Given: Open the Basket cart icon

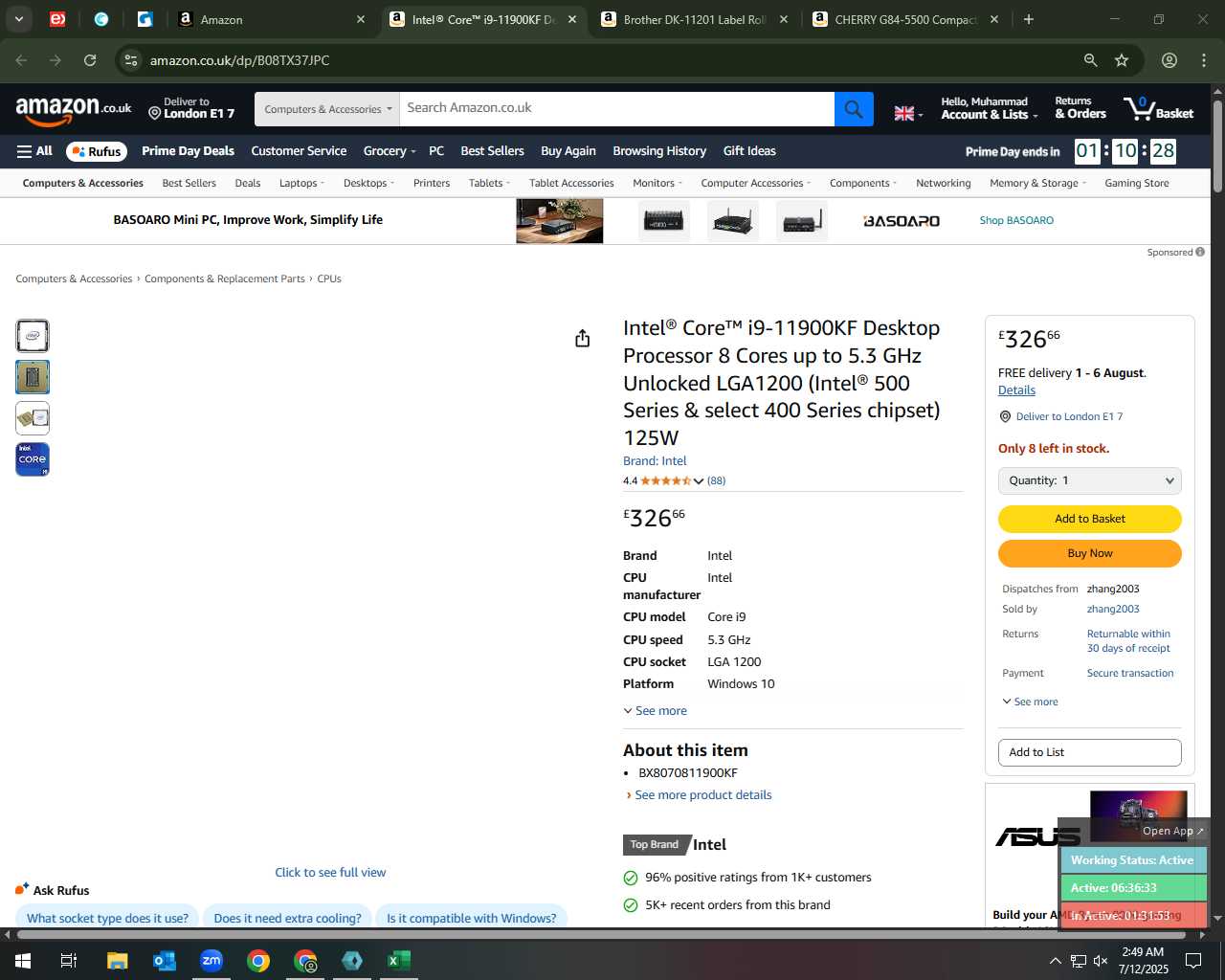Looking at the screenshot, I should tap(1159, 109).
